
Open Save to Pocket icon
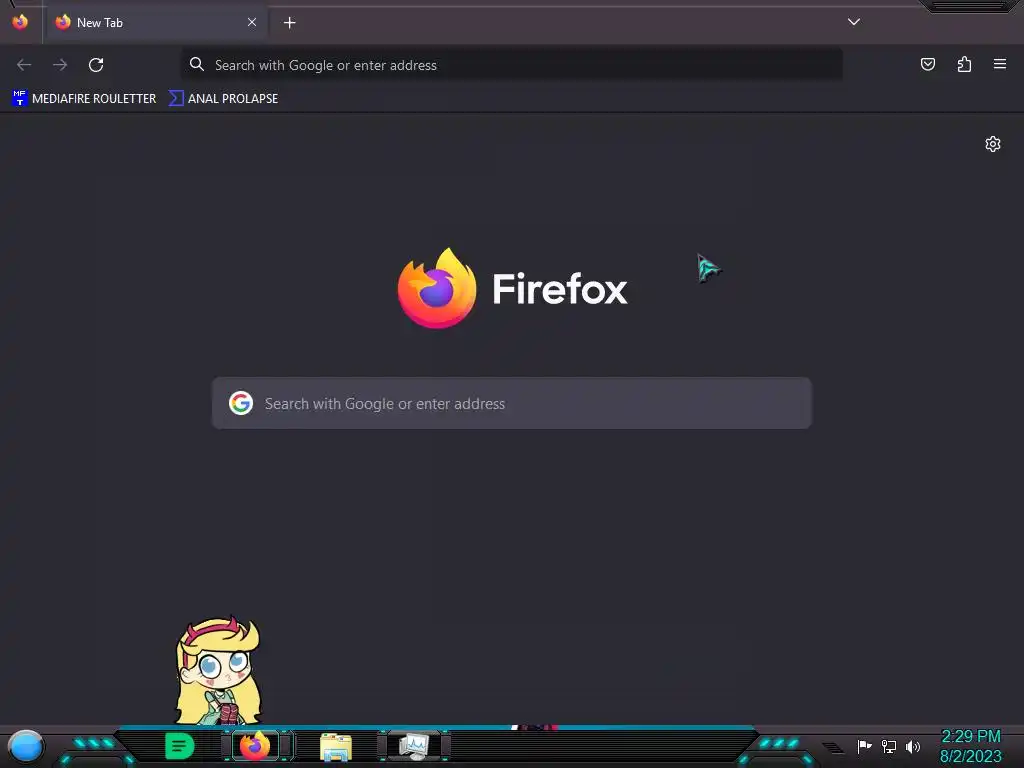pyautogui.click(x=928, y=64)
